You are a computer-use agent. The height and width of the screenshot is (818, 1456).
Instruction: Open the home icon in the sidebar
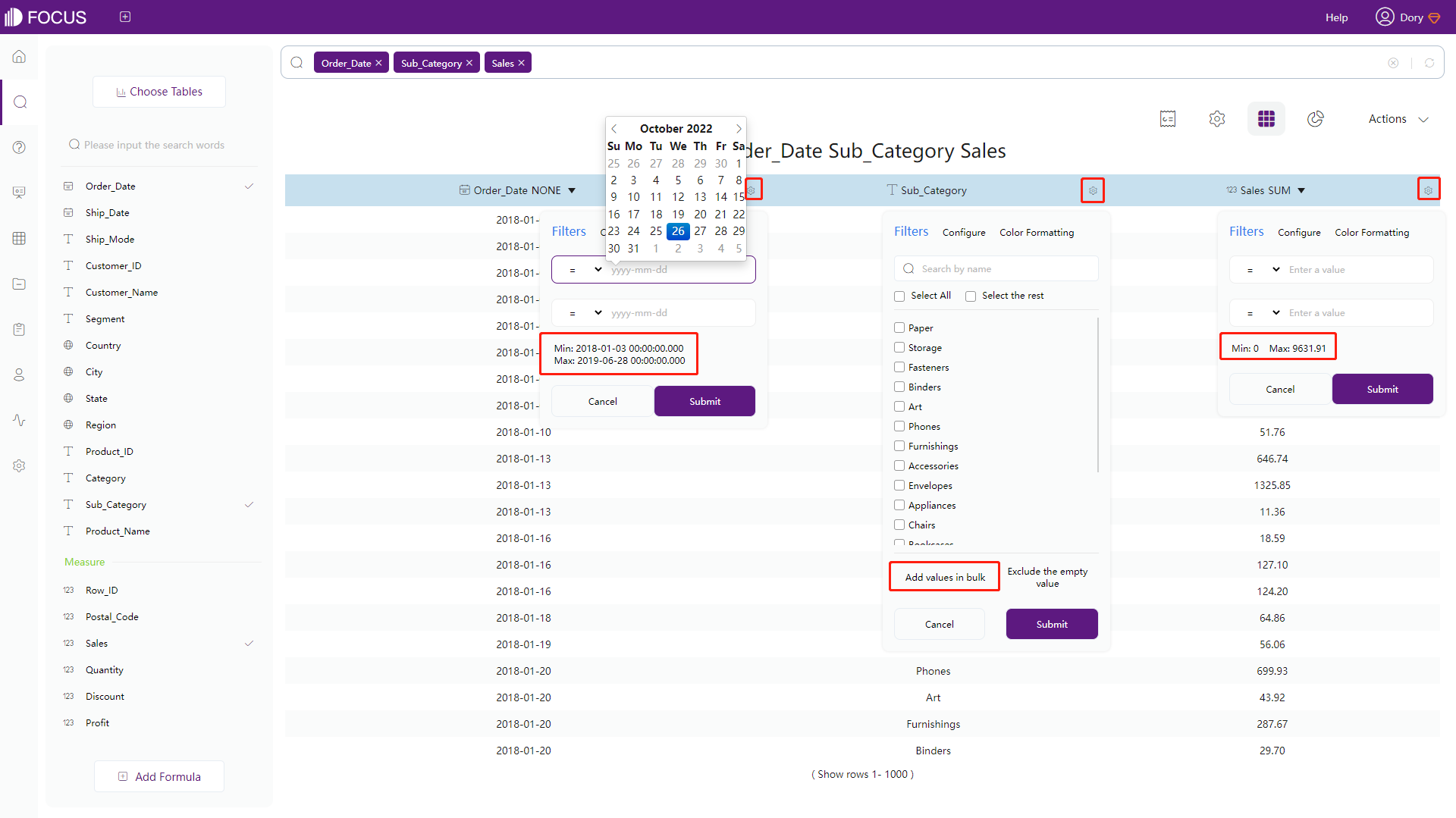20,57
